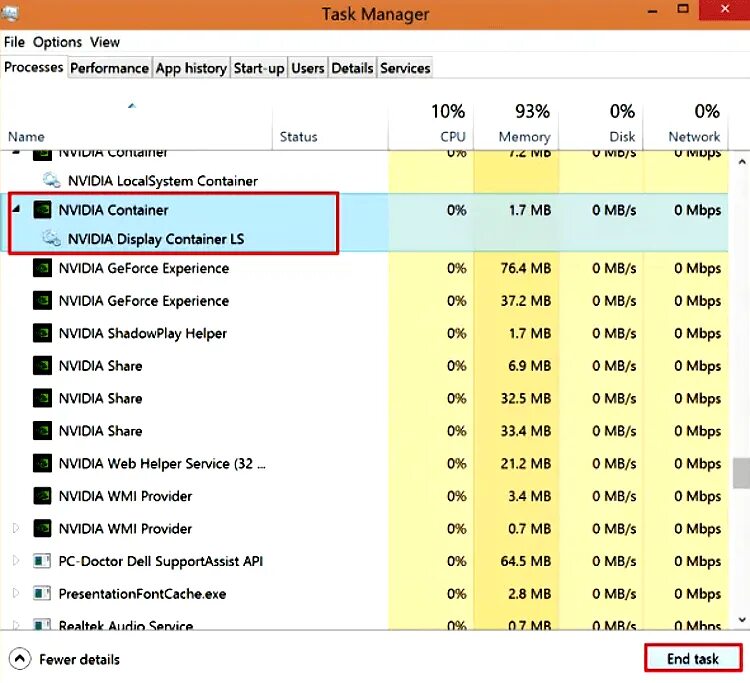Screen dimensions: 750x683
Task: Click the scrollbar up arrow
Action: pyautogui.click(x=741, y=162)
